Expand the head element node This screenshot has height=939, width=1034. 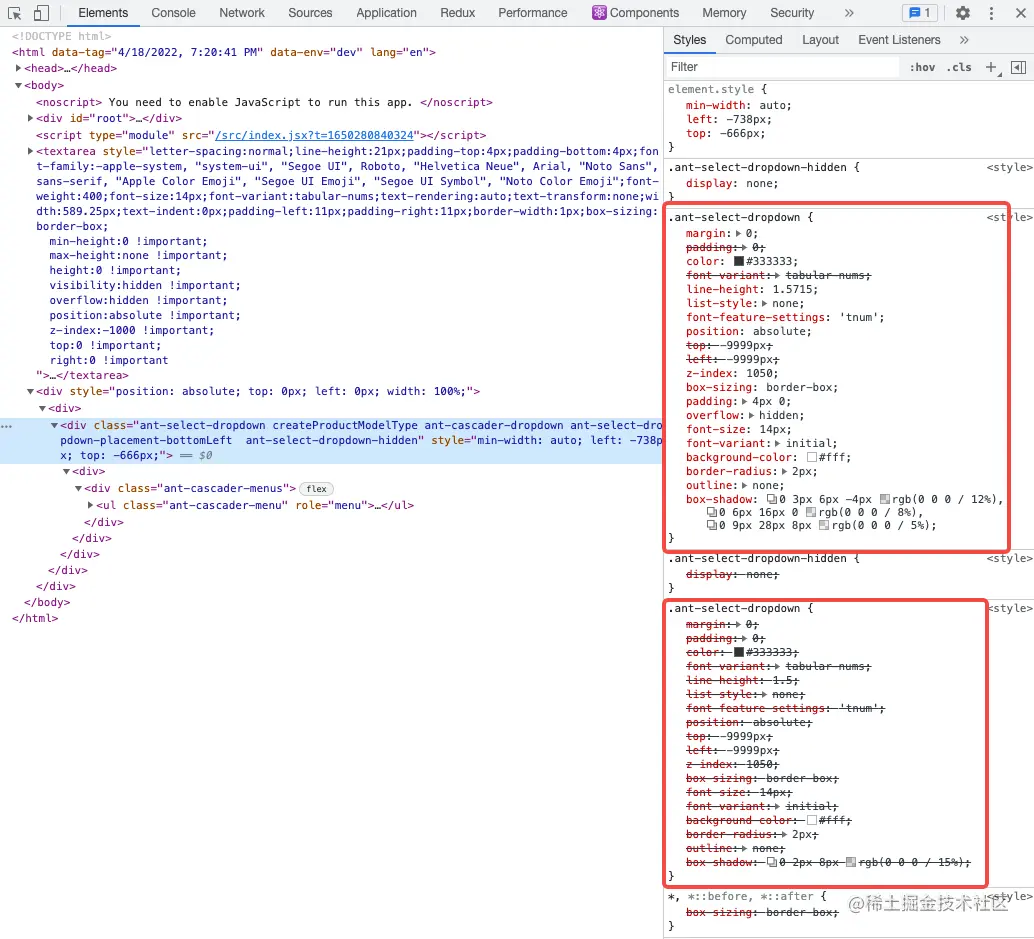18,68
